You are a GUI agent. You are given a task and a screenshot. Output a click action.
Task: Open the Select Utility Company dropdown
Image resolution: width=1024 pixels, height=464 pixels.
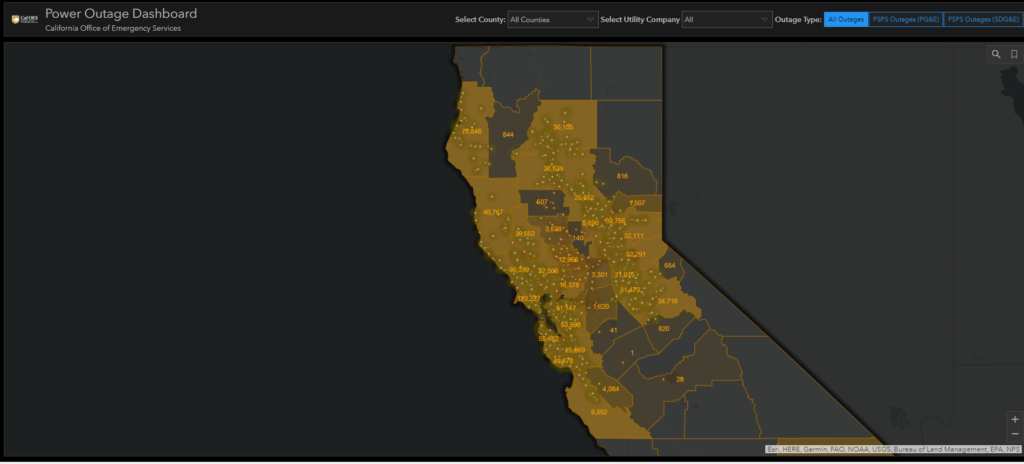(726, 19)
